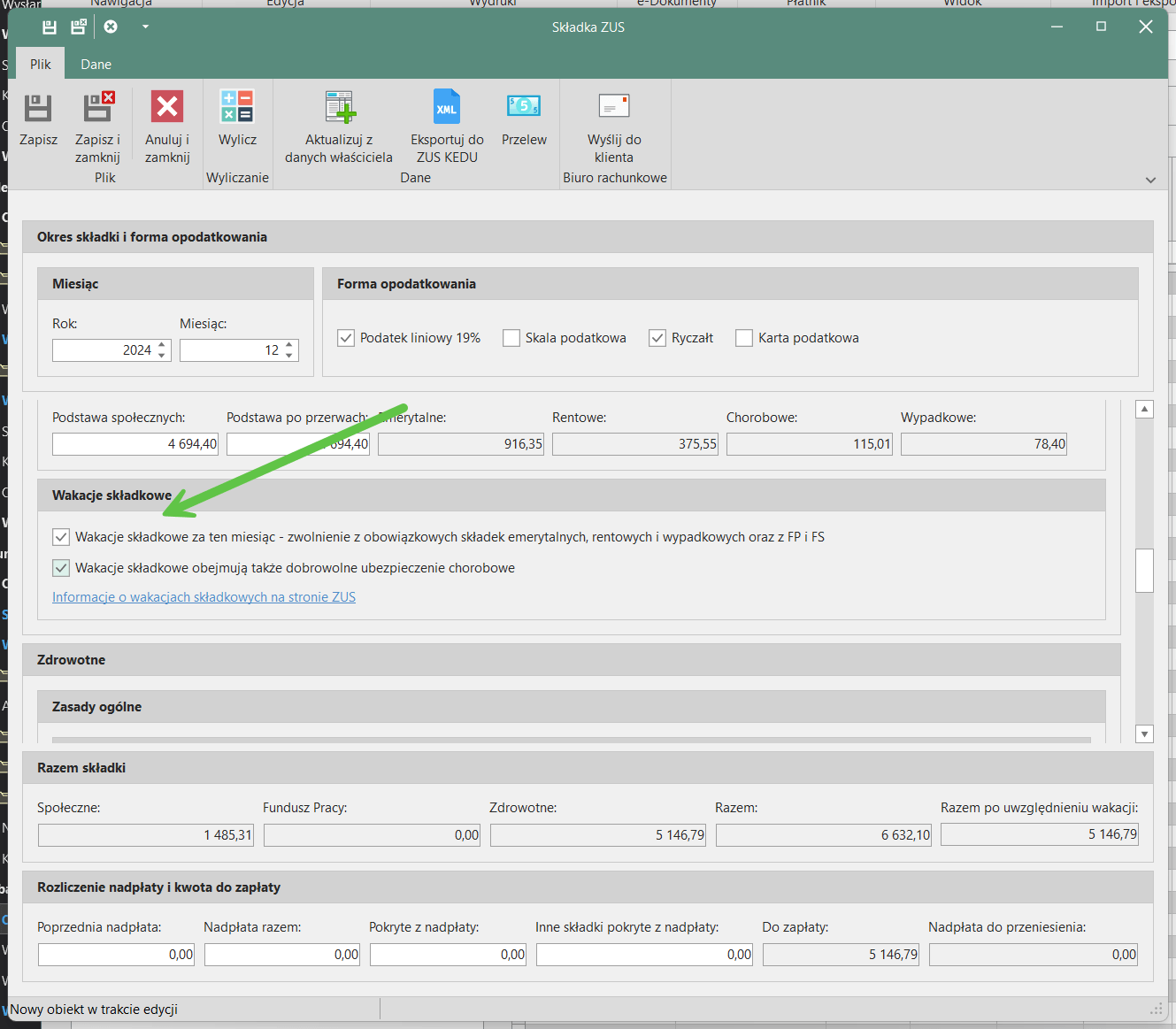Decrease Miesiąc value with down arrow
This screenshot has height=1029, width=1176.
coord(289,356)
